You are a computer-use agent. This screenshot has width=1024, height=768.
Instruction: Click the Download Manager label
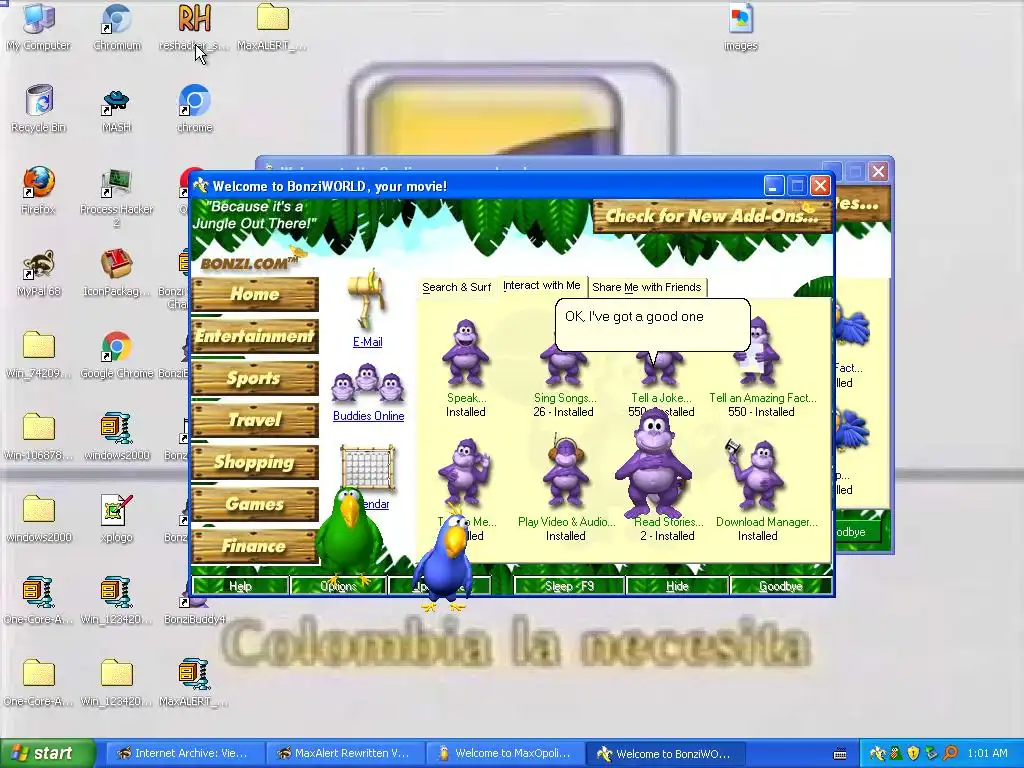point(767,522)
